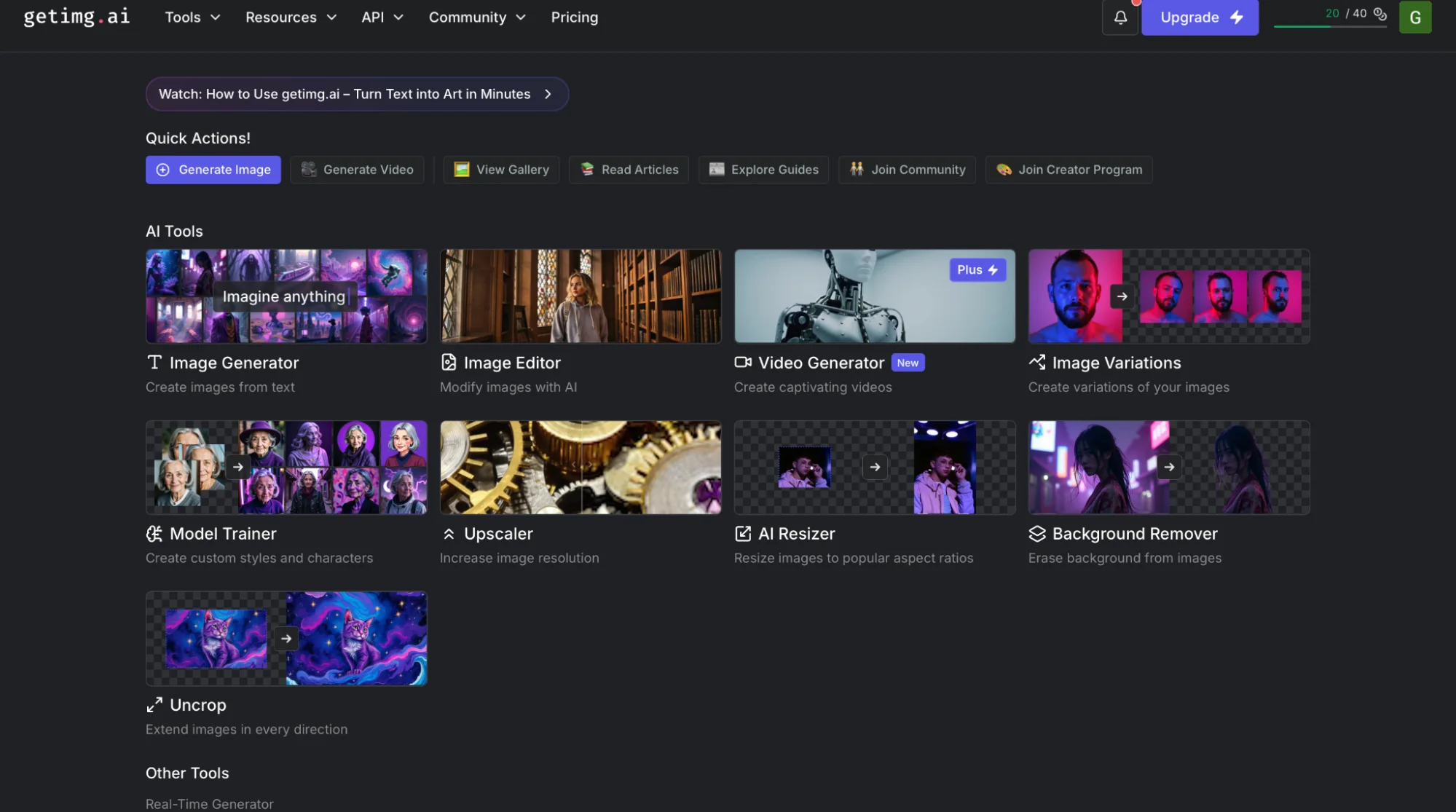Click the Image Variations icon
This screenshot has width=1456, height=812.
[1037, 363]
